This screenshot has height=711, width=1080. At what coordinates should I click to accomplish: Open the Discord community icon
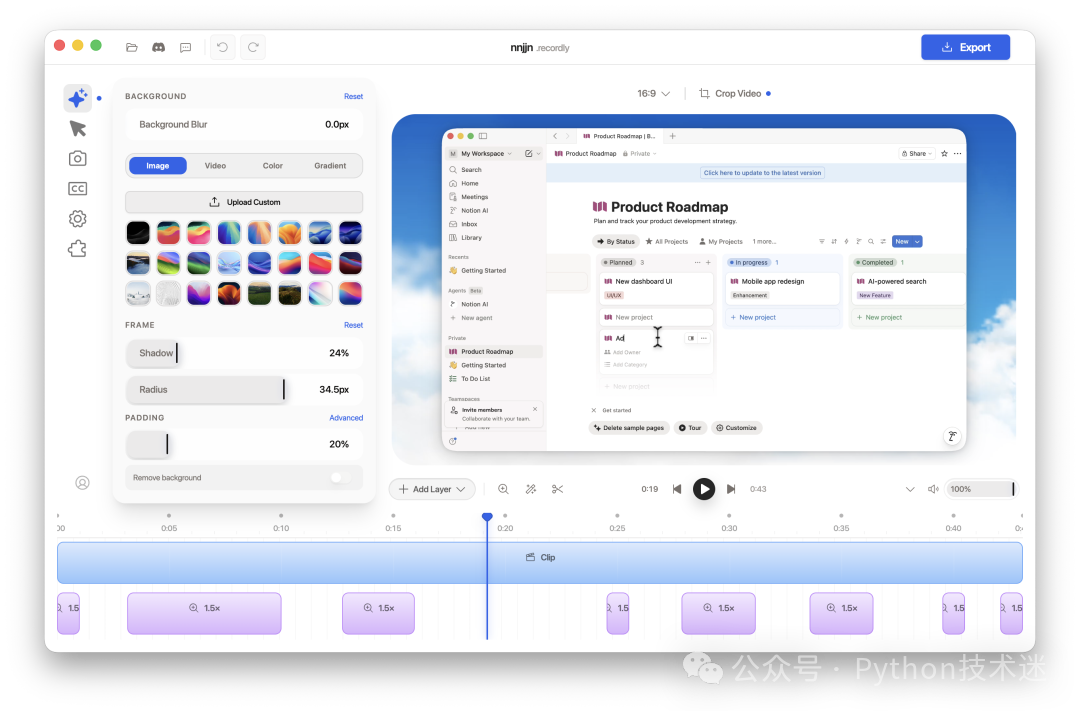point(158,48)
